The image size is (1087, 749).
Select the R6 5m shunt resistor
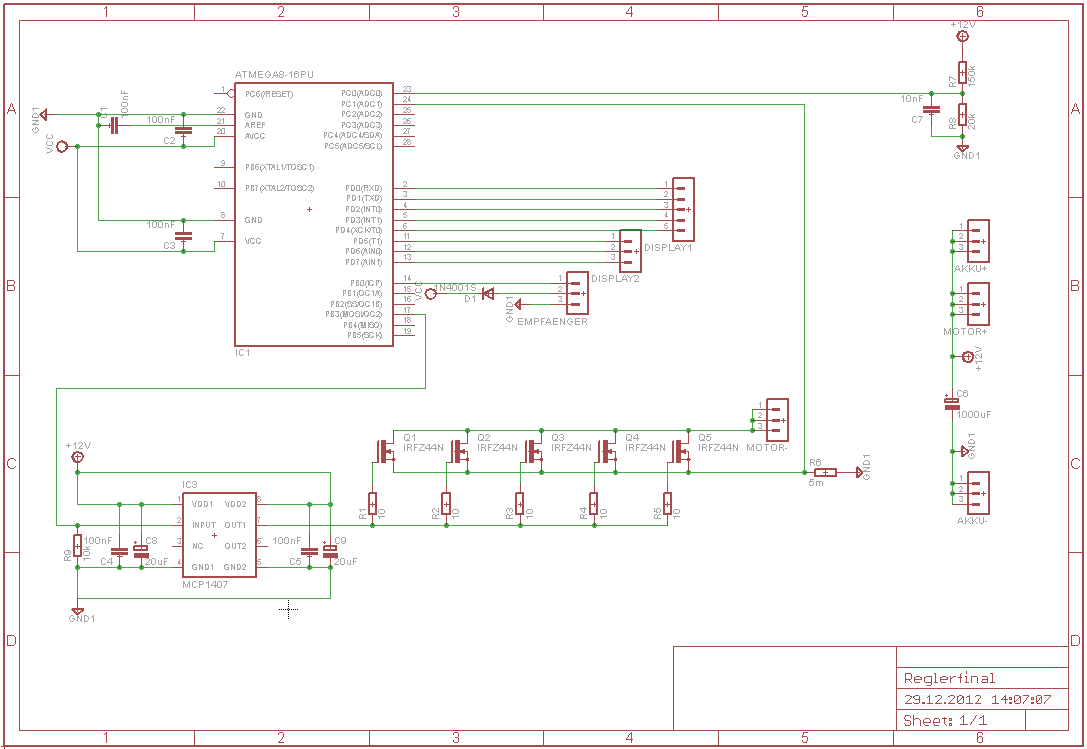[x=826, y=472]
